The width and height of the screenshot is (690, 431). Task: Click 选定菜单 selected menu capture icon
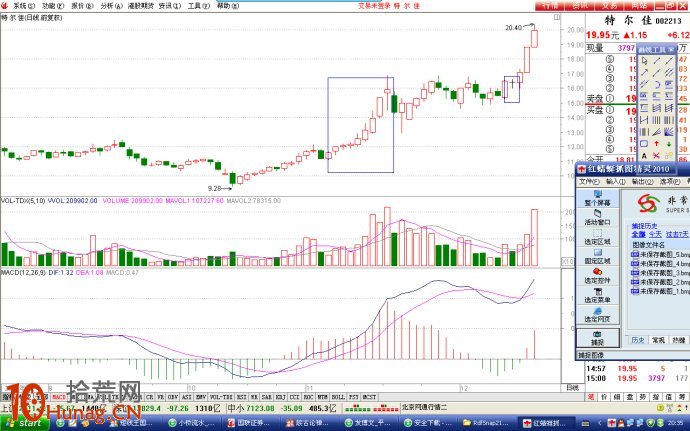point(598,295)
